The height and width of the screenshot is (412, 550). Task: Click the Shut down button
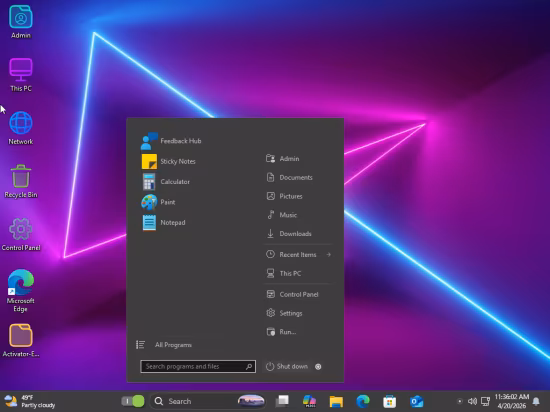tap(287, 366)
